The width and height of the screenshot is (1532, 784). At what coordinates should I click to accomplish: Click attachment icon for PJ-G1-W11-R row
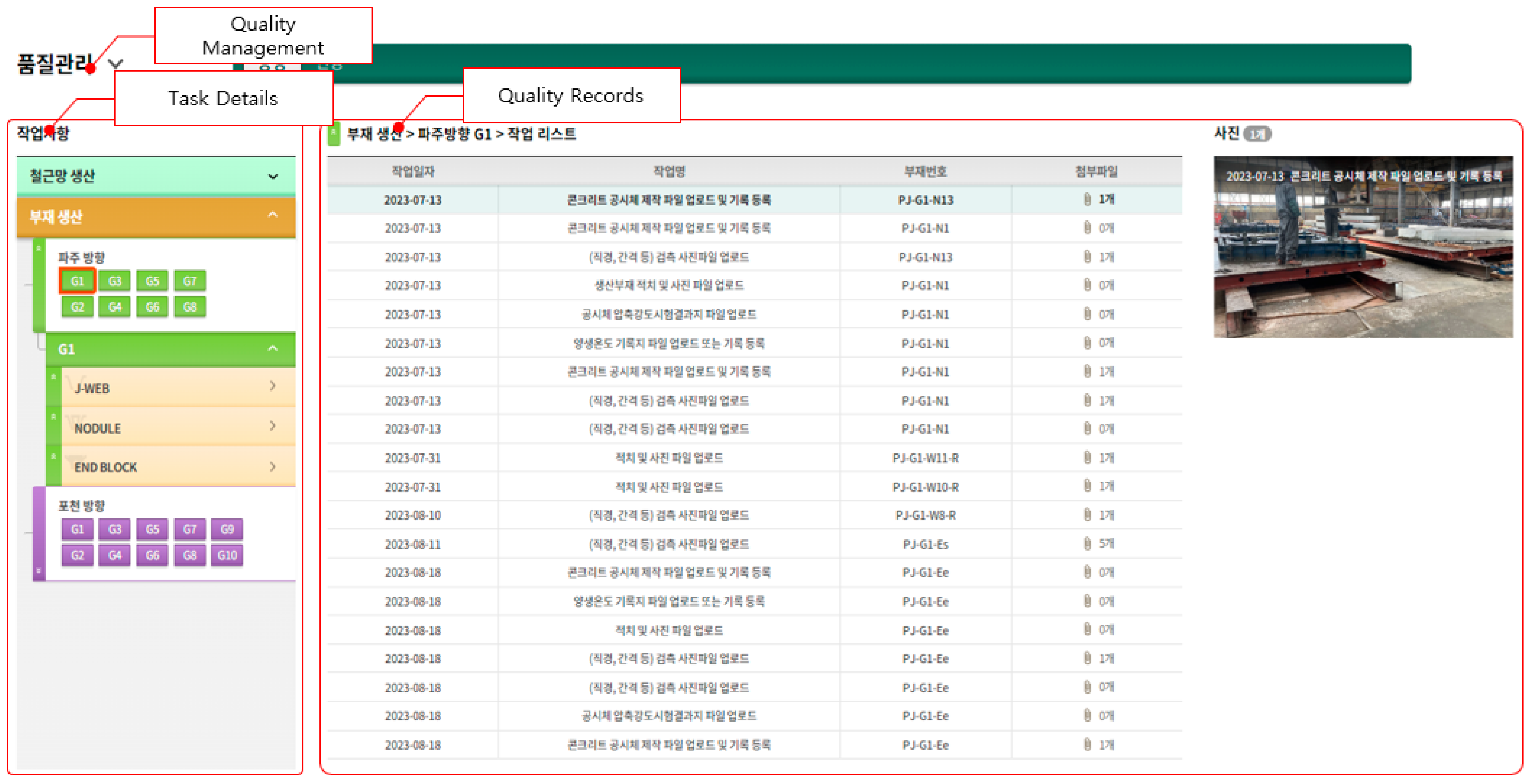click(x=1087, y=457)
